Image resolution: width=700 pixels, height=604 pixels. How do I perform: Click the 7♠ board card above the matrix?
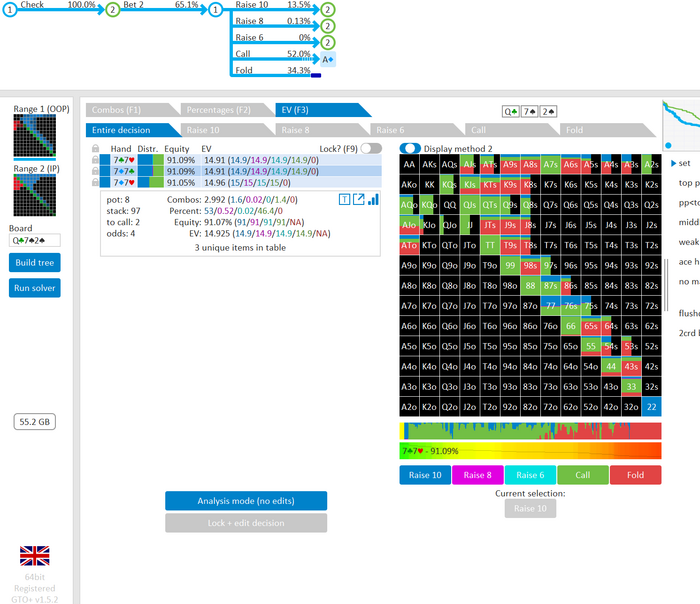(529, 112)
